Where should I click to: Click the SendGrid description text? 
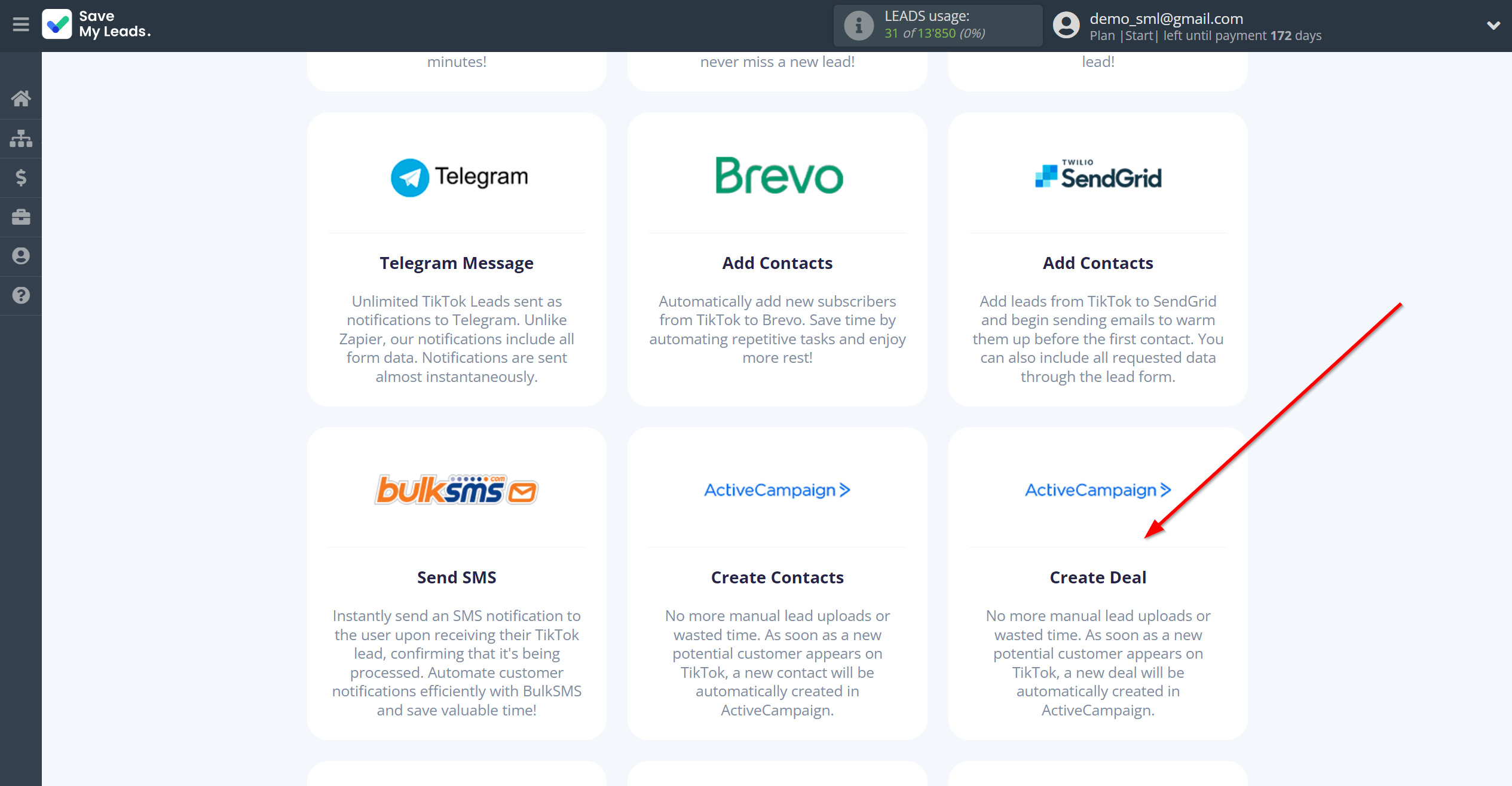(1098, 339)
